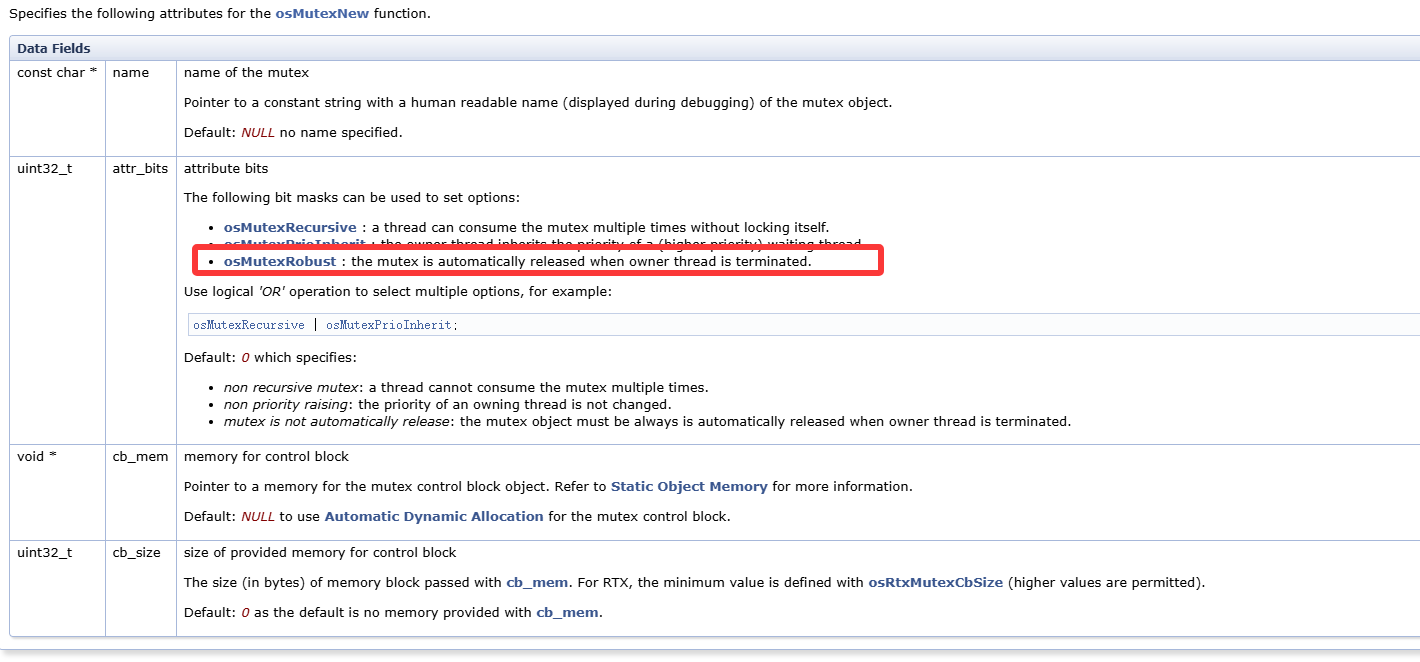Go to Automatic Dynamic Allocation link
The width and height of the screenshot is (1420, 662).
pos(434,516)
